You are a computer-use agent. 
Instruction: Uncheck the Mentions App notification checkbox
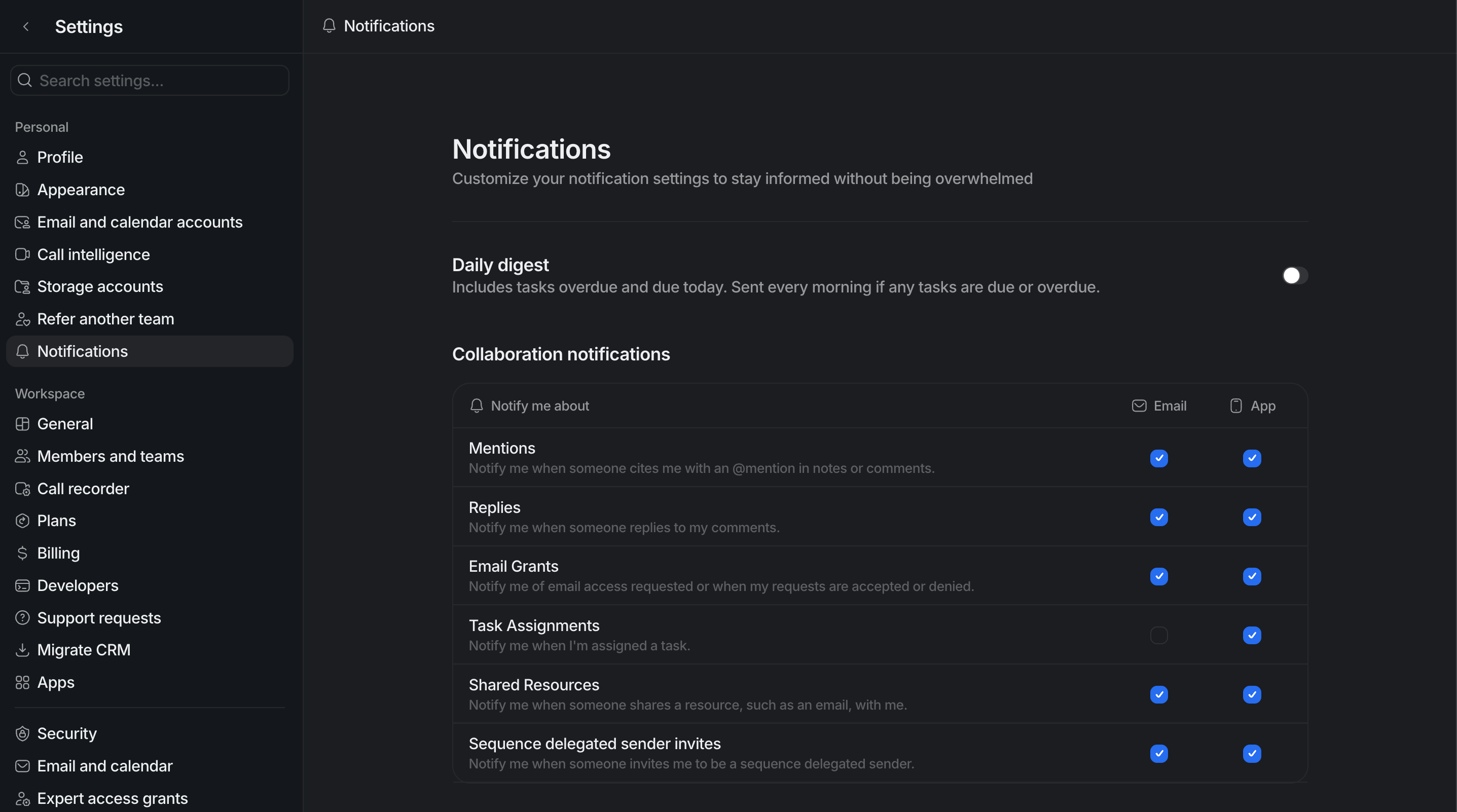pyautogui.click(x=1252, y=458)
